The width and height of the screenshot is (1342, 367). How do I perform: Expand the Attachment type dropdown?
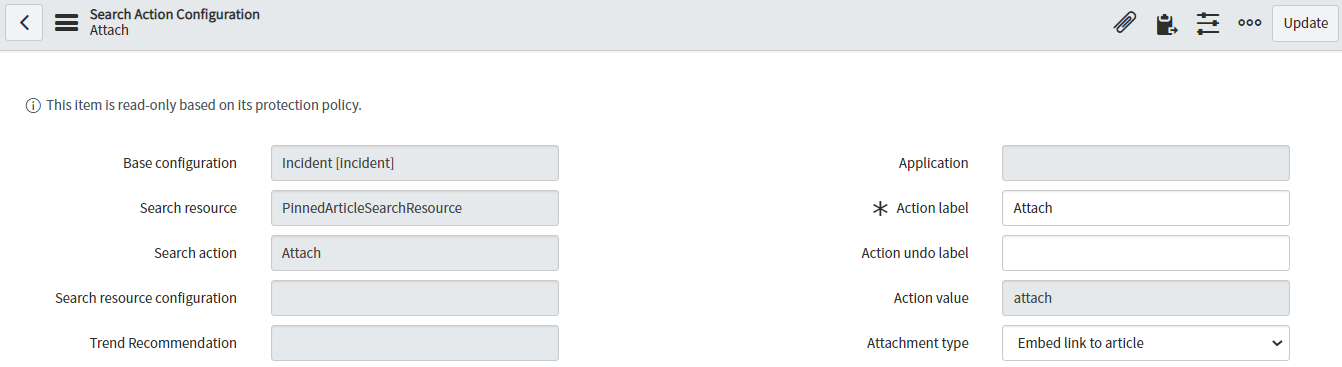coord(1146,343)
